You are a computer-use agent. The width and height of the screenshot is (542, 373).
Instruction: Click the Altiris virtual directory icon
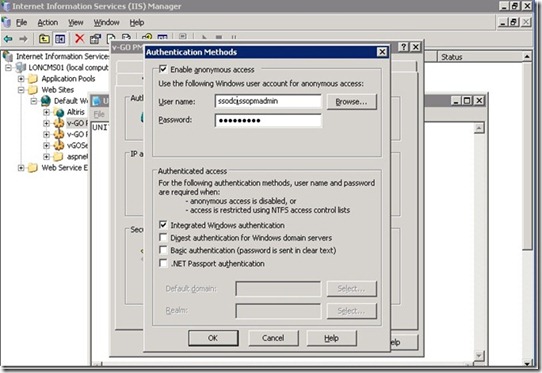coord(59,112)
